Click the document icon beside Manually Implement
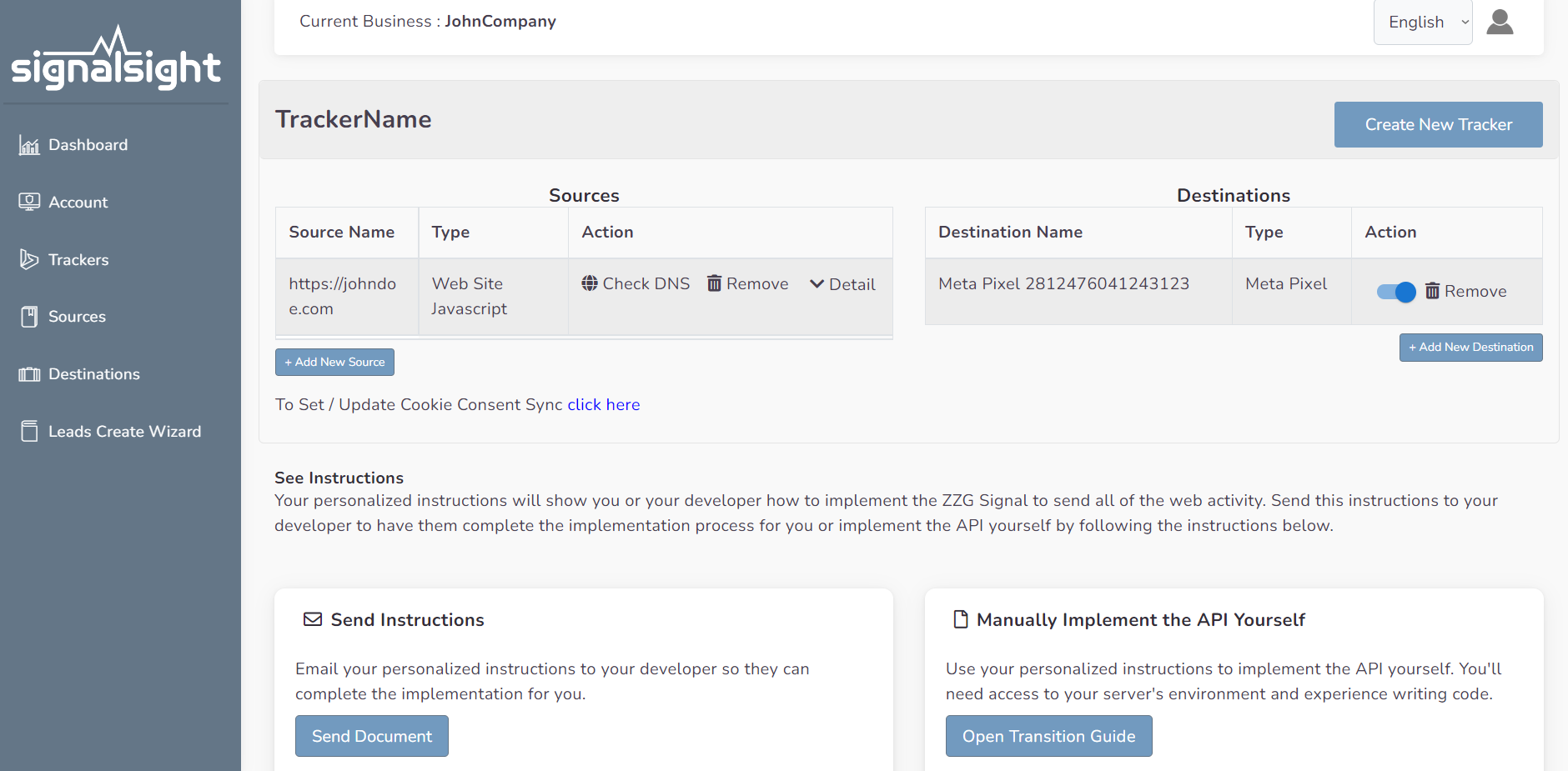This screenshot has width=1568, height=771. pos(961,619)
